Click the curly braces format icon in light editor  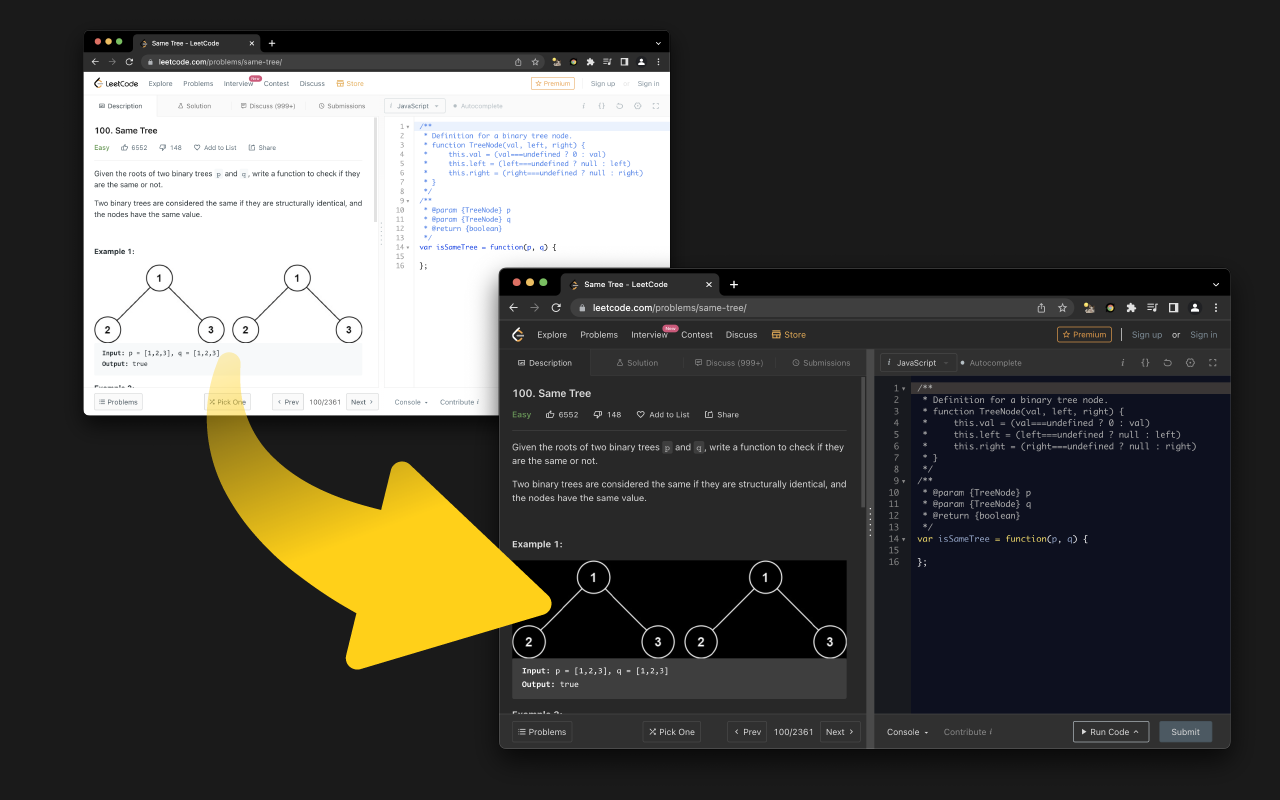pyautogui.click(x=601, y=106)
